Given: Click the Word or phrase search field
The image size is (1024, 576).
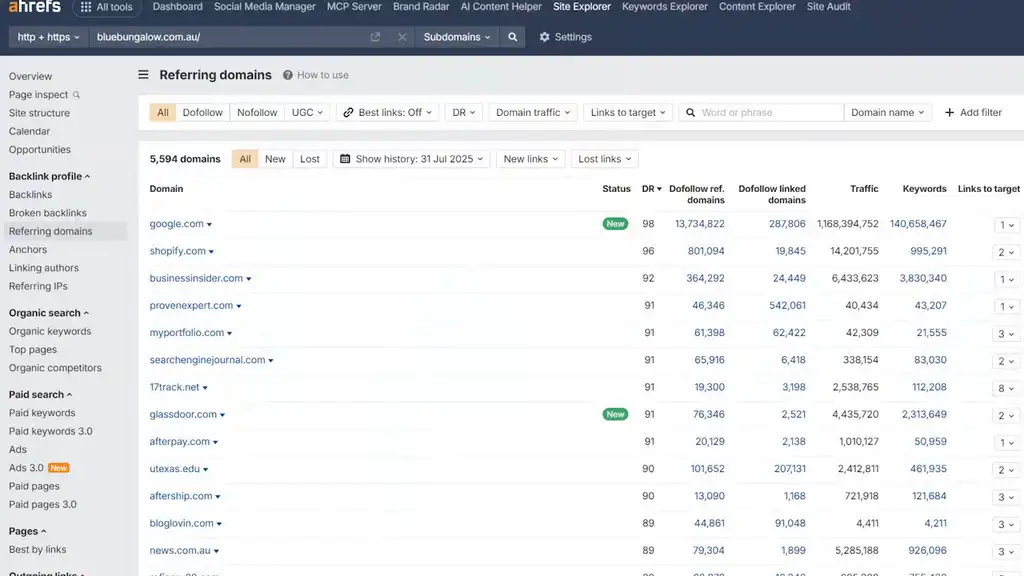Looking at the screenshot, I should pos(762,112).
